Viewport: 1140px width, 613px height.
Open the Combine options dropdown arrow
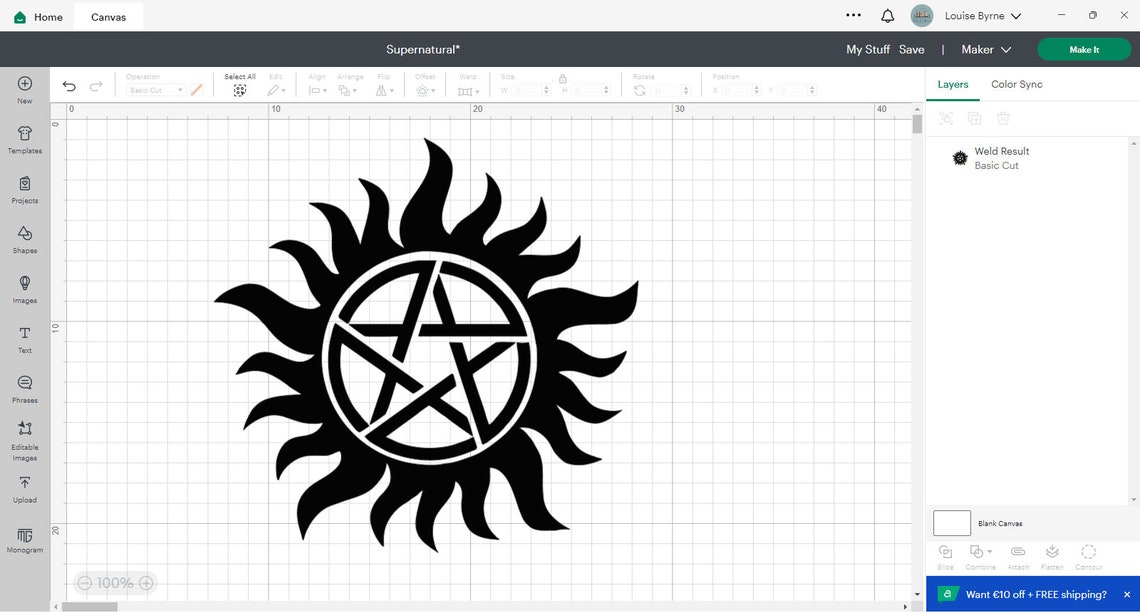click(991, 552)
